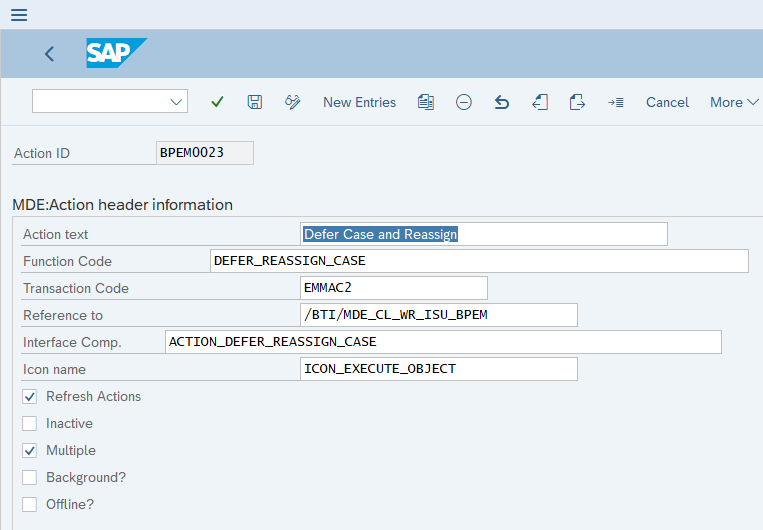Click the SAP logo
The height and width of the screenshot is (530, 763).
pos(115,53)
